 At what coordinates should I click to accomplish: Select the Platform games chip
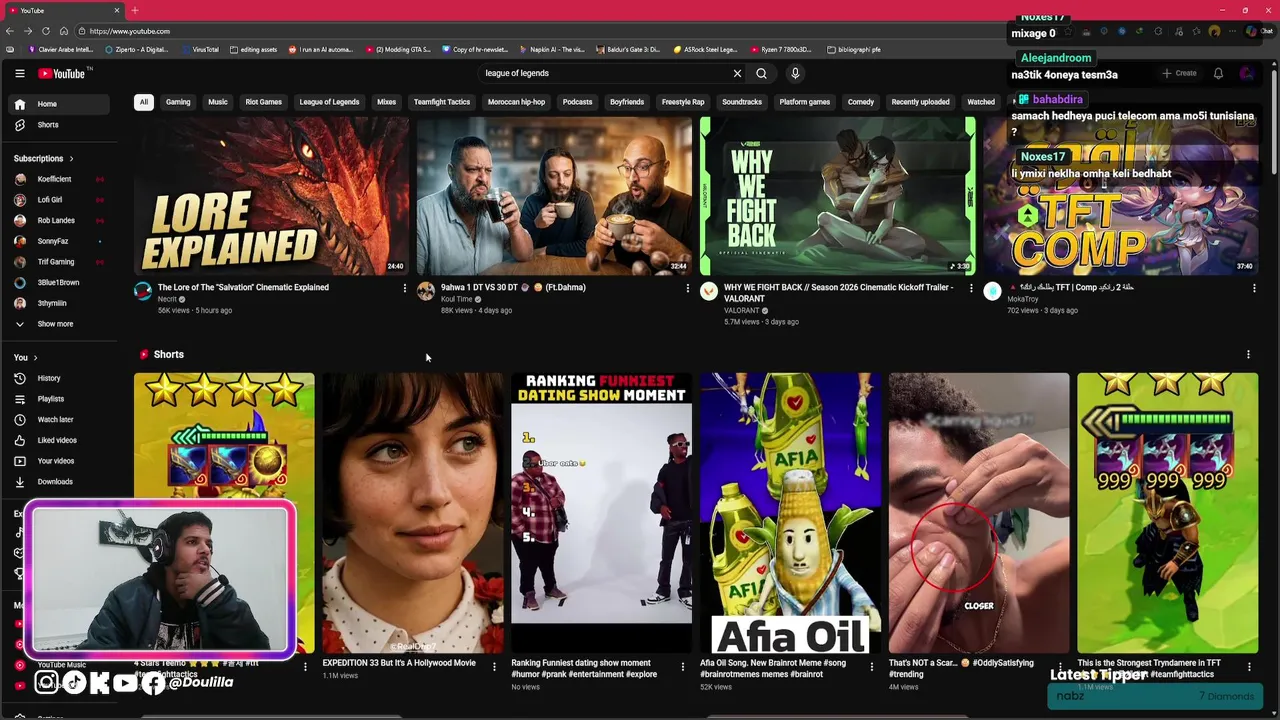[805, 102]
